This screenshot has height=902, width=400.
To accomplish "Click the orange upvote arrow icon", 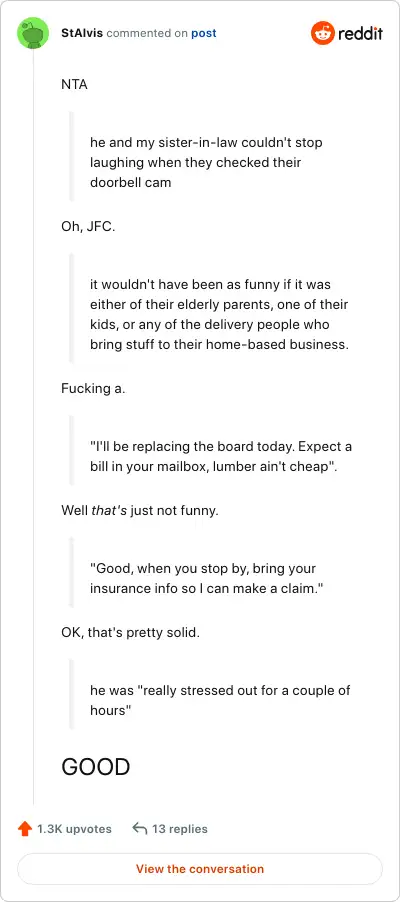I will click(25, 829).
